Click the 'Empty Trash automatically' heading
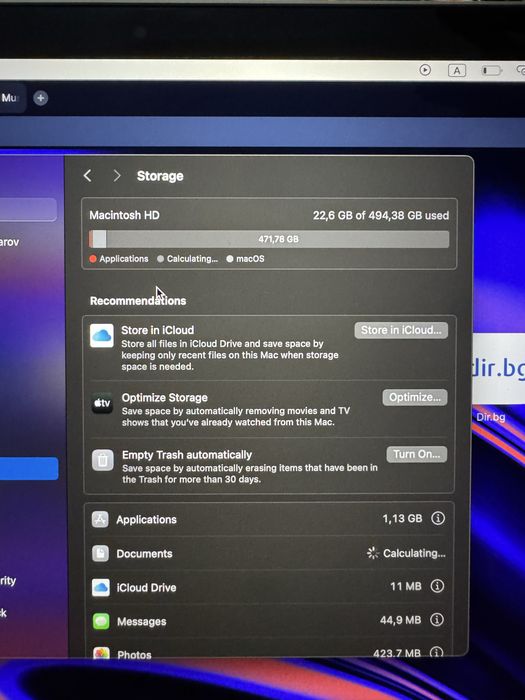This screenshot has height=700, width=525. point(187,454)
